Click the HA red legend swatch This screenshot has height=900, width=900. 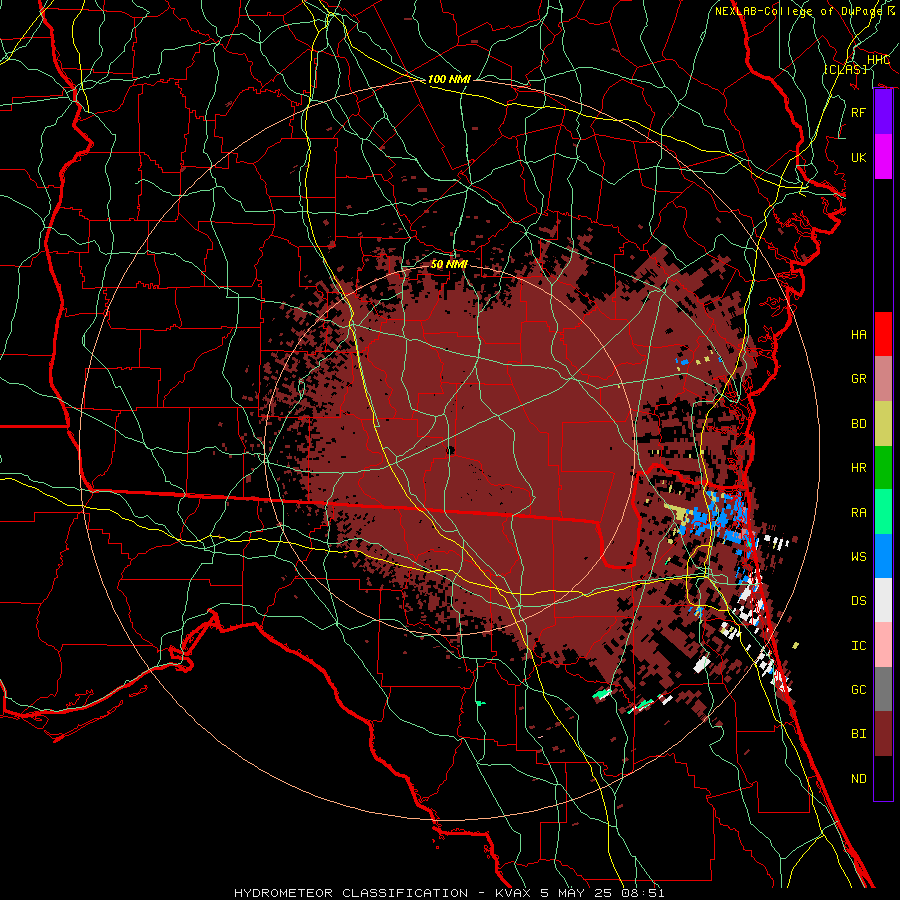coord(883,334)
